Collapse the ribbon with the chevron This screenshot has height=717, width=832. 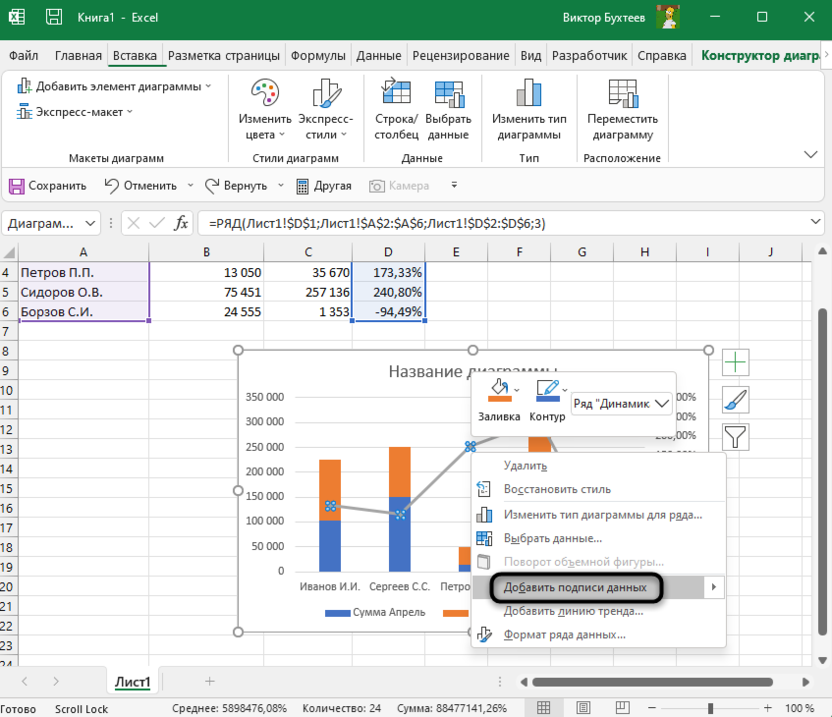tap(810, 154)
